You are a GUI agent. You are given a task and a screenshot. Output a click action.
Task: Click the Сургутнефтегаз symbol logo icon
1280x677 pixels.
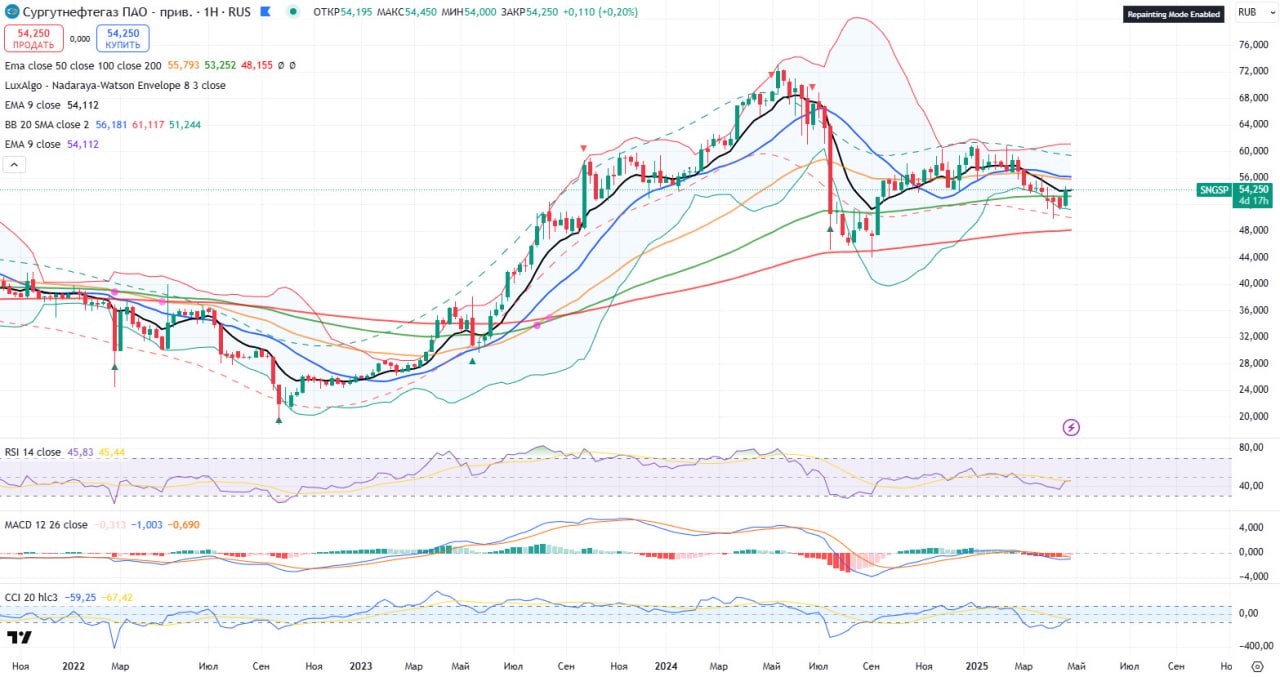tap(11, 12)
